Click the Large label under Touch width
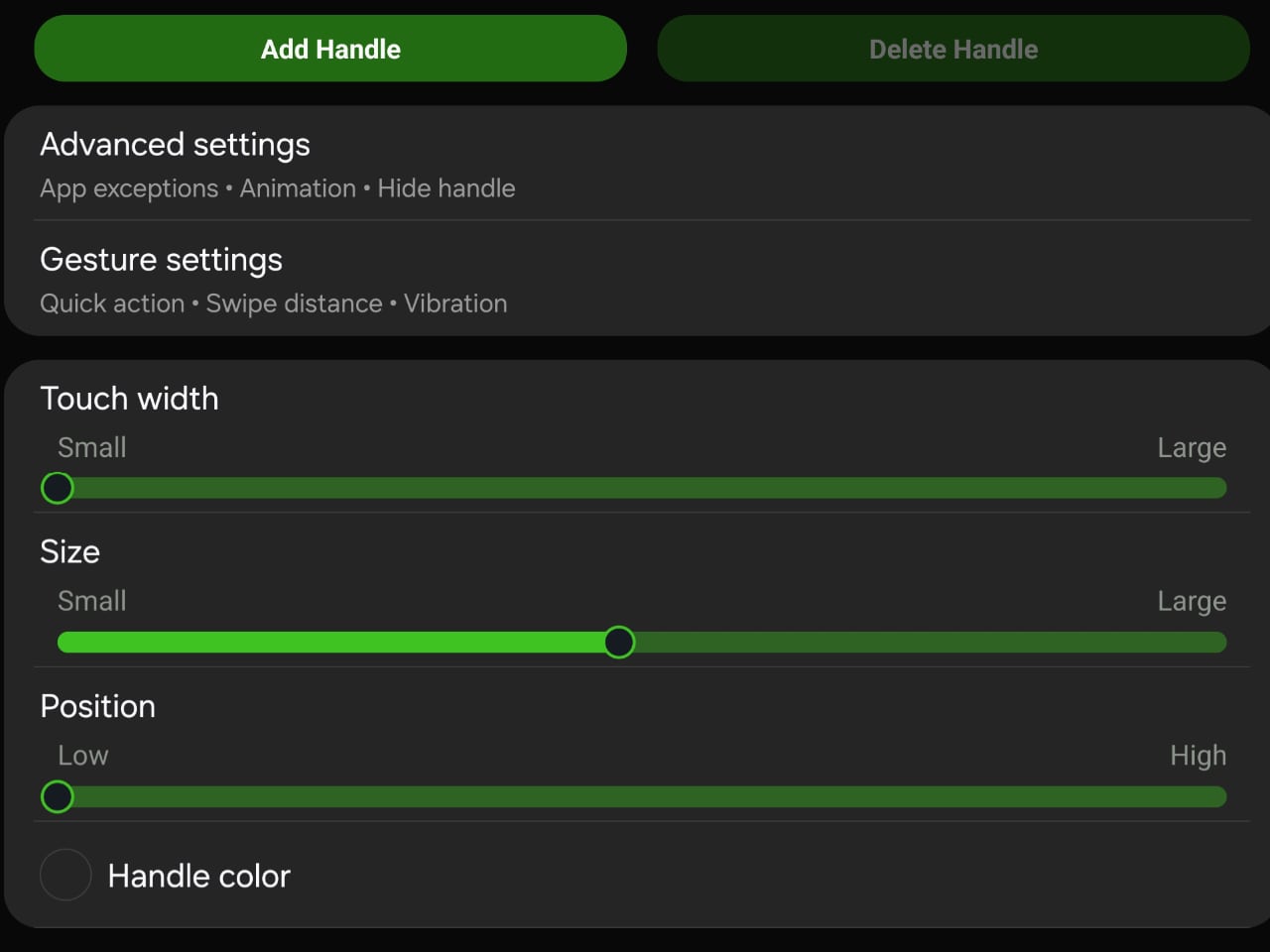The height and width of the screenshot is (952, 1270). click(x=1191, y=448)
